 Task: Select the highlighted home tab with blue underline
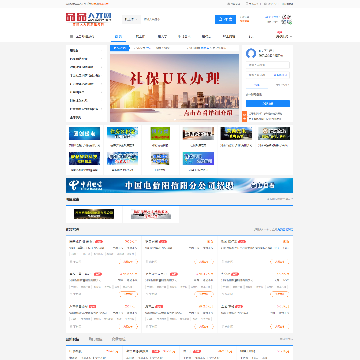[118, 36]
